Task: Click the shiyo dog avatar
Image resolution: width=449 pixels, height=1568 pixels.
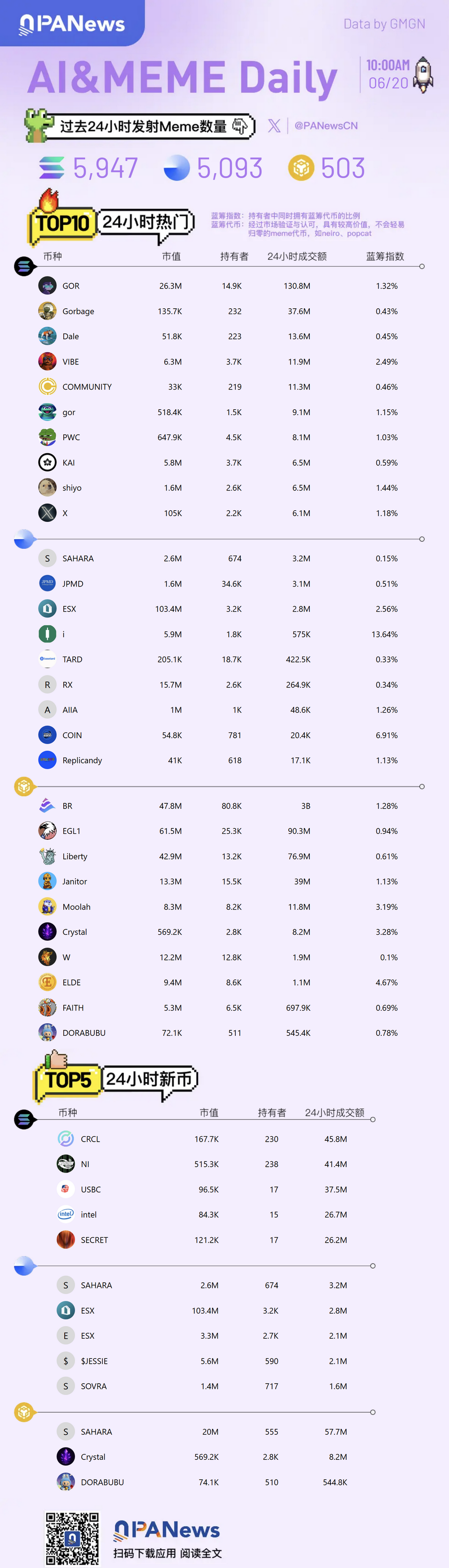Action: [x=48, y=487]
